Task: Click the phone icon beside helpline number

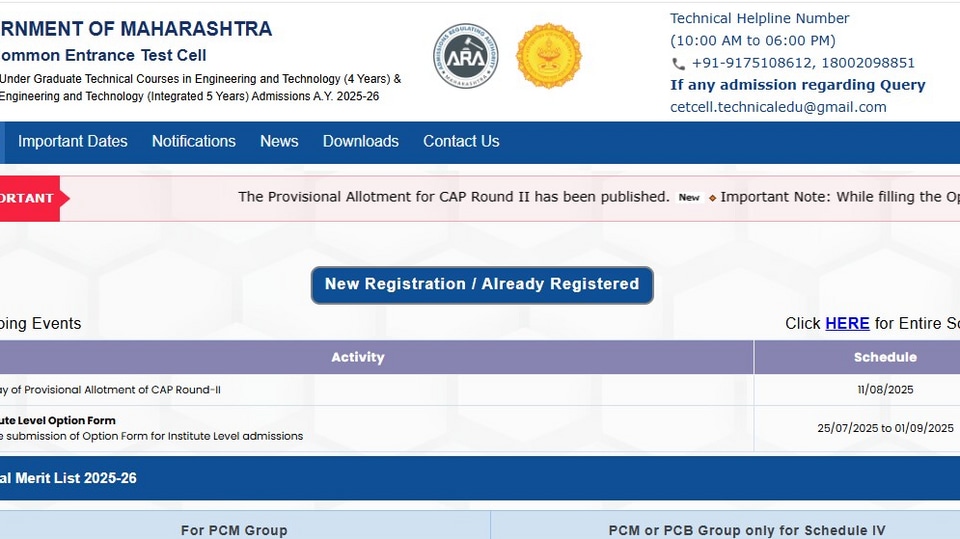Action: point(678,63)
